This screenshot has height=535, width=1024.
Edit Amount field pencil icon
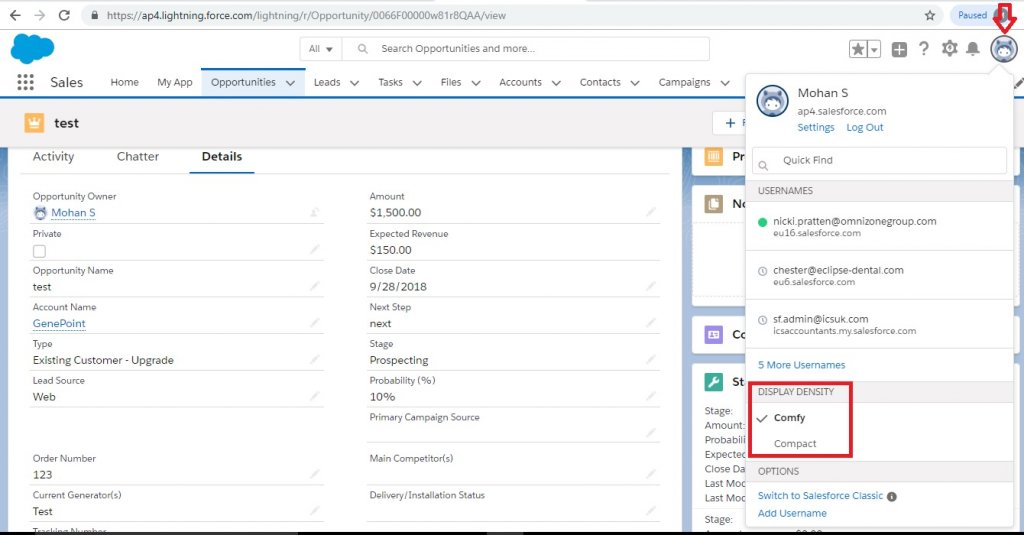[x=651, y=212]
